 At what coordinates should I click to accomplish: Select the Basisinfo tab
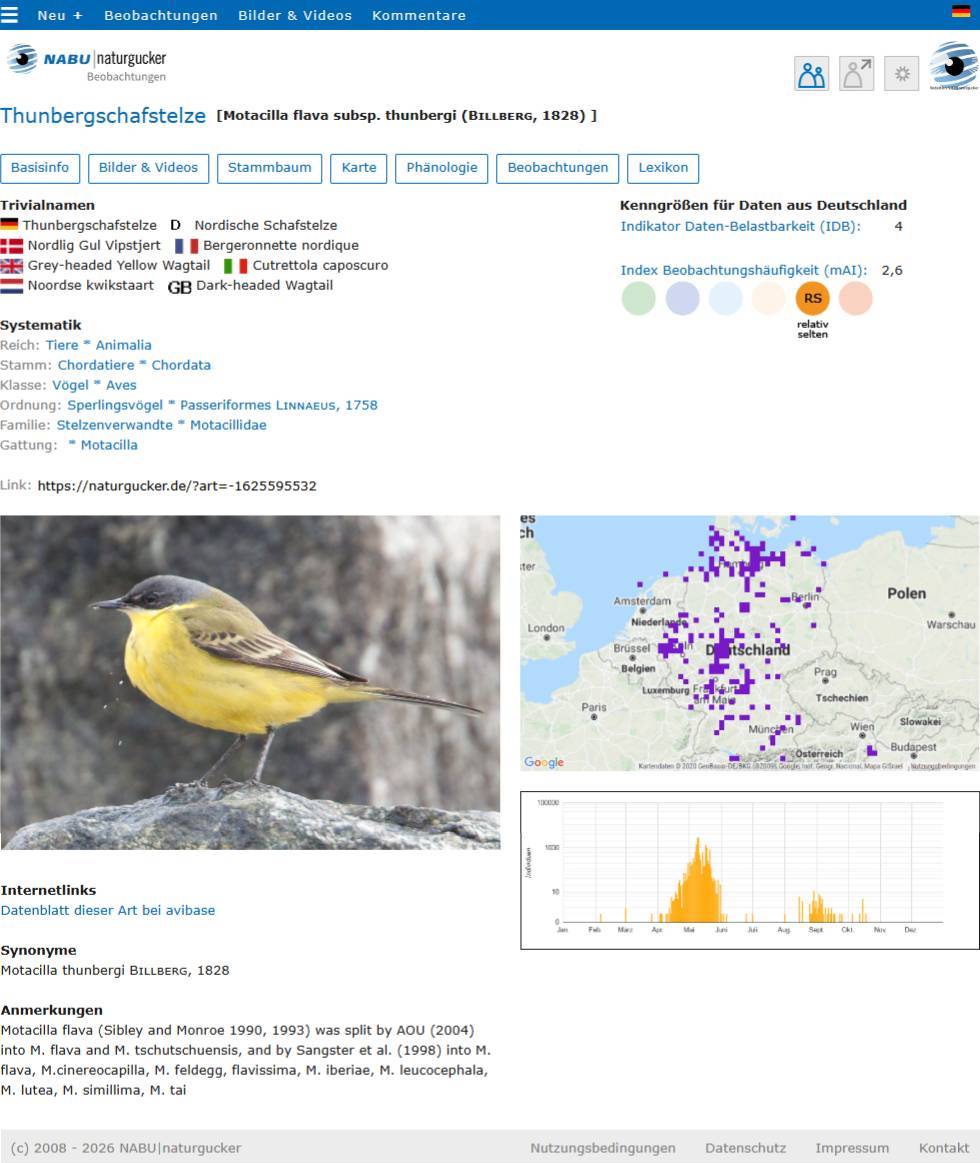tap(40, 168)
